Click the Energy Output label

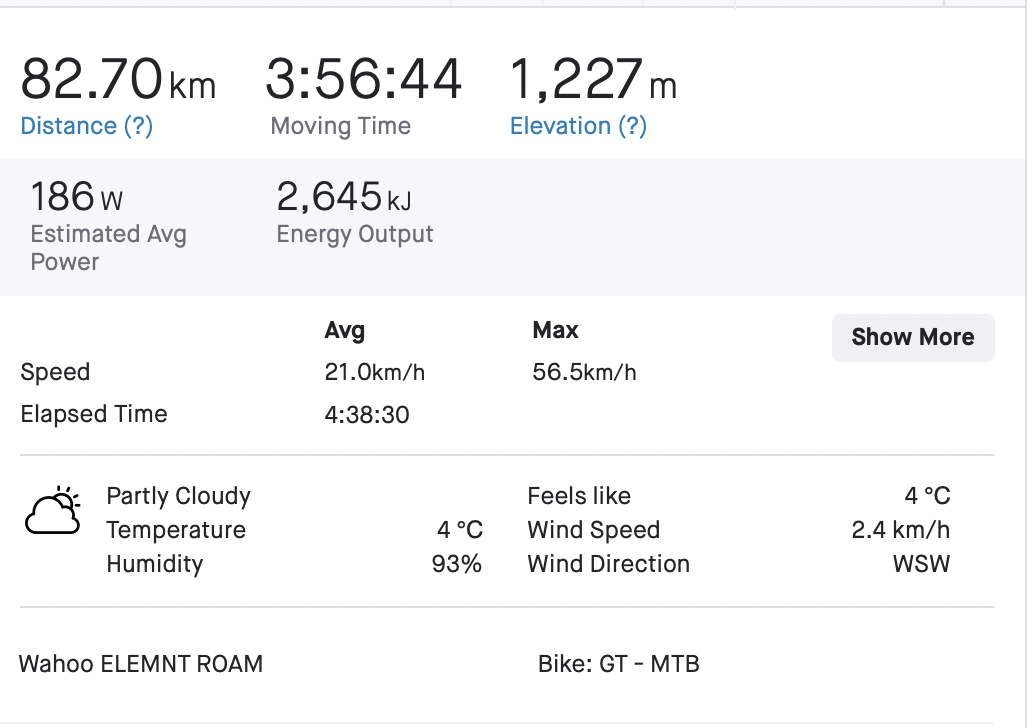tap(355, 234)
